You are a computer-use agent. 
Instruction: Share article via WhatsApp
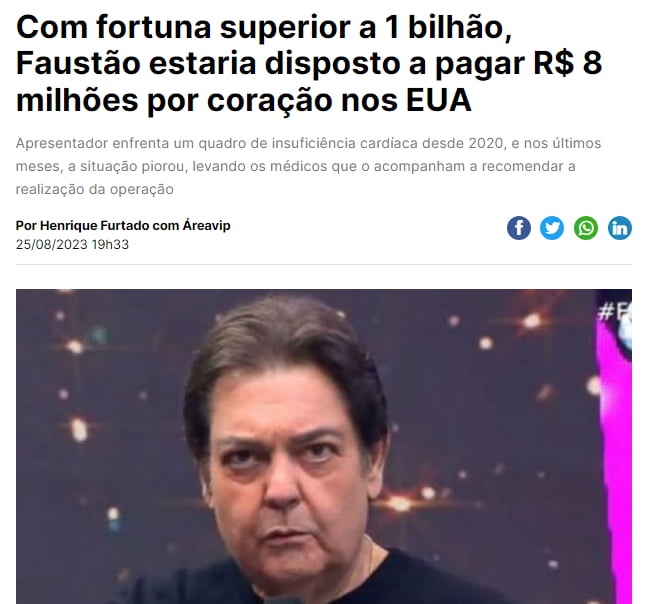pos(586,228)
